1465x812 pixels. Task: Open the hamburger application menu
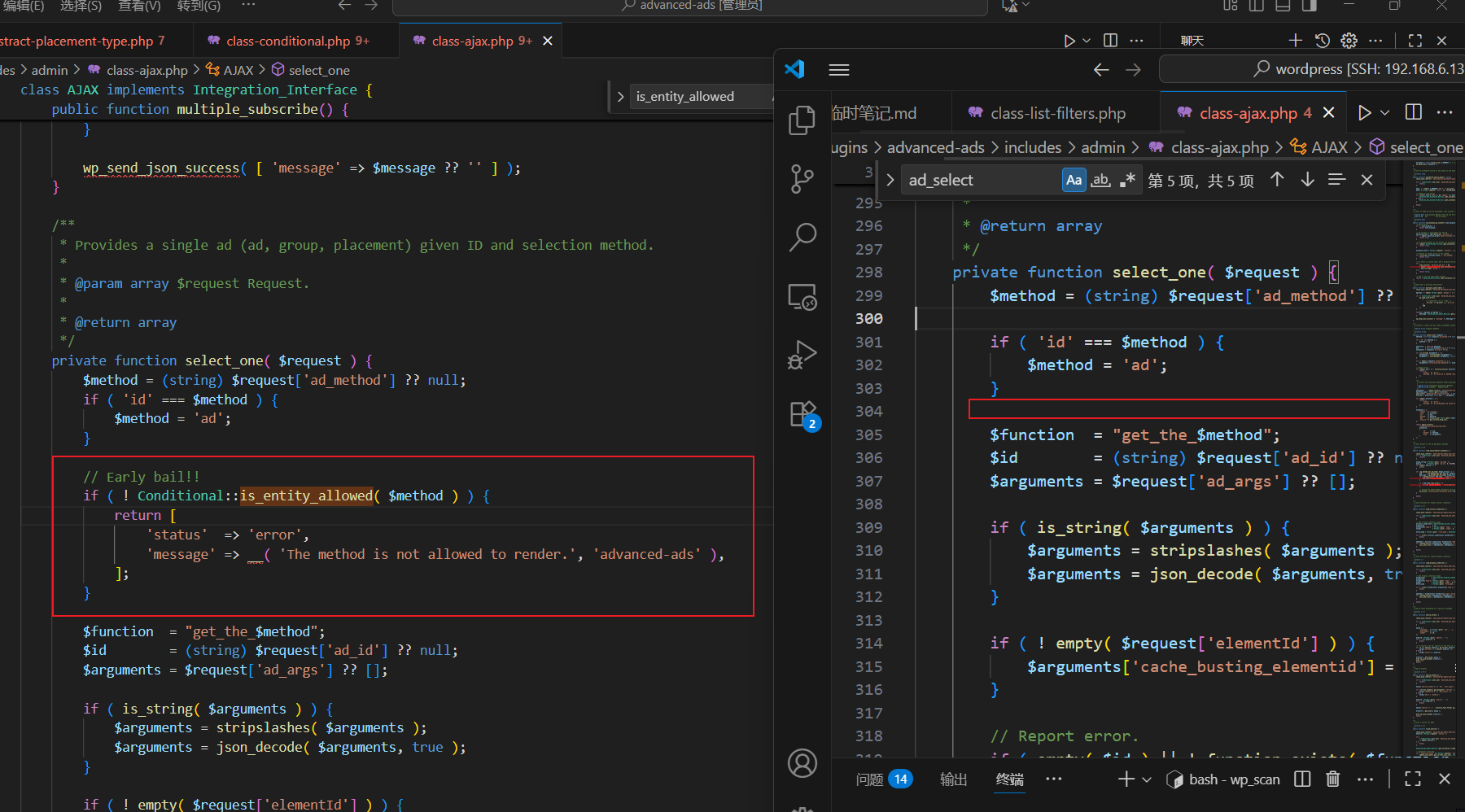pos(839,70)
